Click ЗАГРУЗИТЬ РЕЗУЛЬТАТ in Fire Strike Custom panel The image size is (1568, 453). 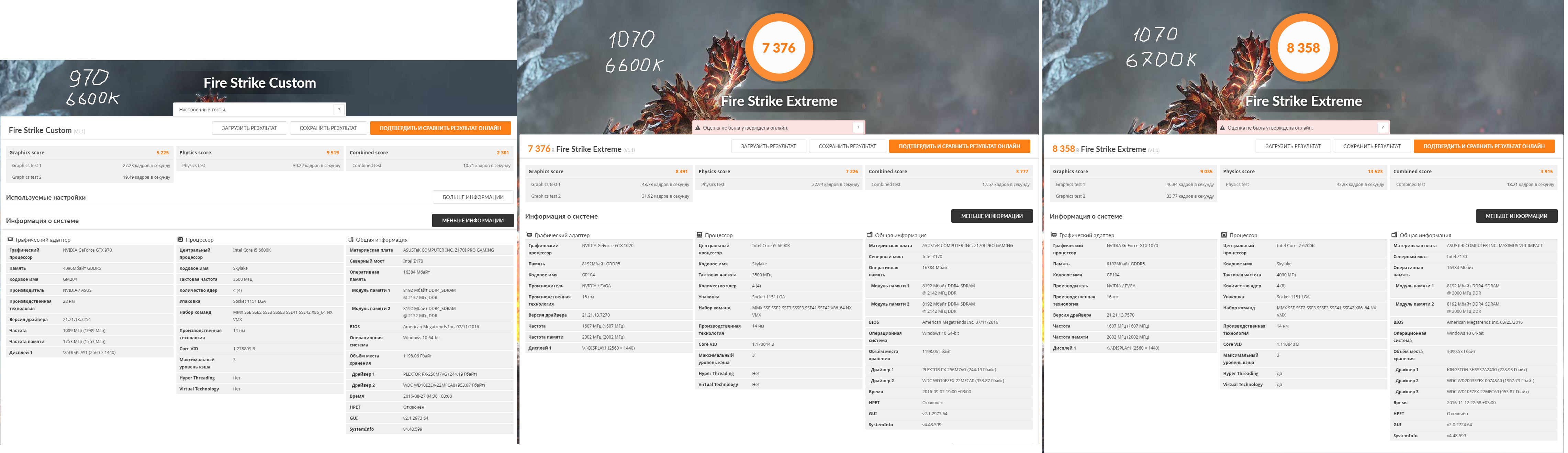pyautogui.click(x=249, y=128)
